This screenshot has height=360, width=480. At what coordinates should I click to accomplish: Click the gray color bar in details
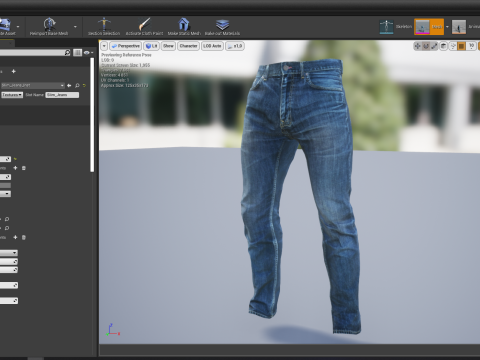[x=5, y=185]
